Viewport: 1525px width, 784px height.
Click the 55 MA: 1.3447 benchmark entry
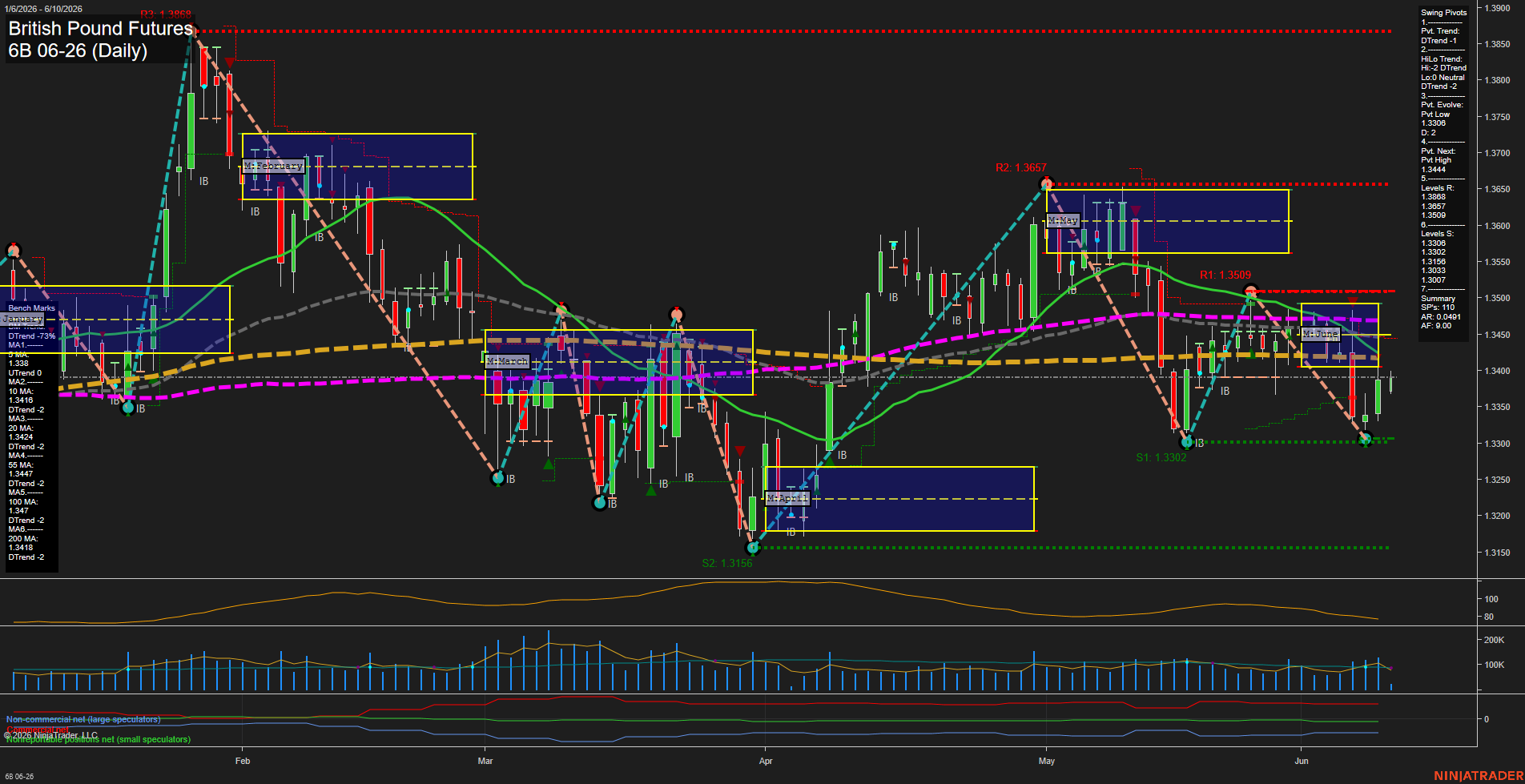click(x=21, y=469)
